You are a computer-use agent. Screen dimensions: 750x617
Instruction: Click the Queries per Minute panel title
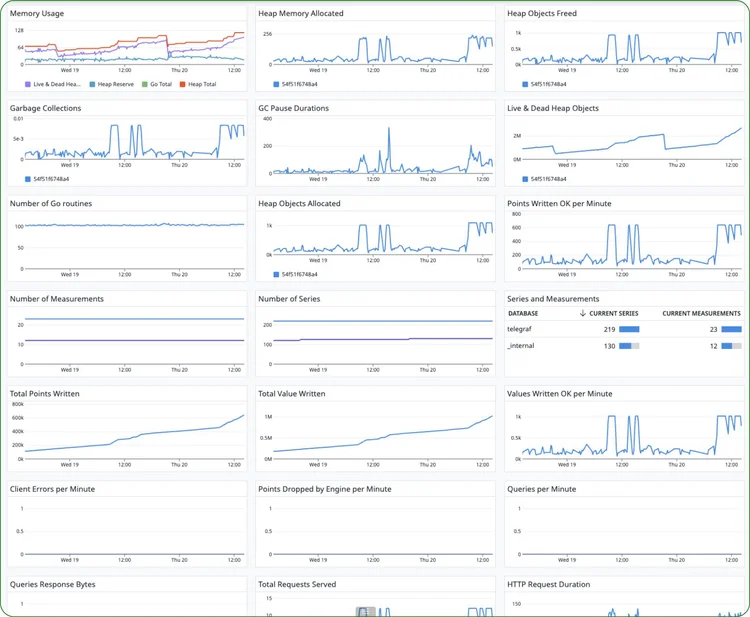tap(541, 489)
